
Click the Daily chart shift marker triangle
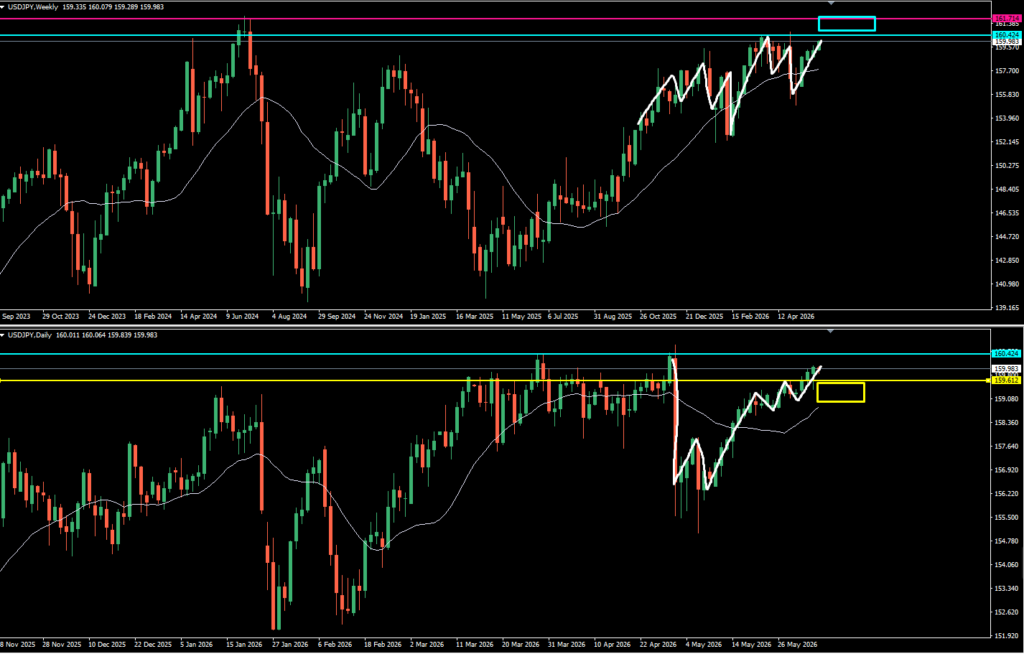coord(831,332)
